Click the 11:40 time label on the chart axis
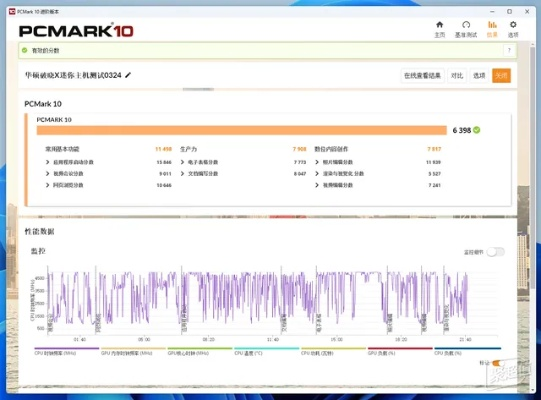 pyautogui.click(x=273, y=340)
